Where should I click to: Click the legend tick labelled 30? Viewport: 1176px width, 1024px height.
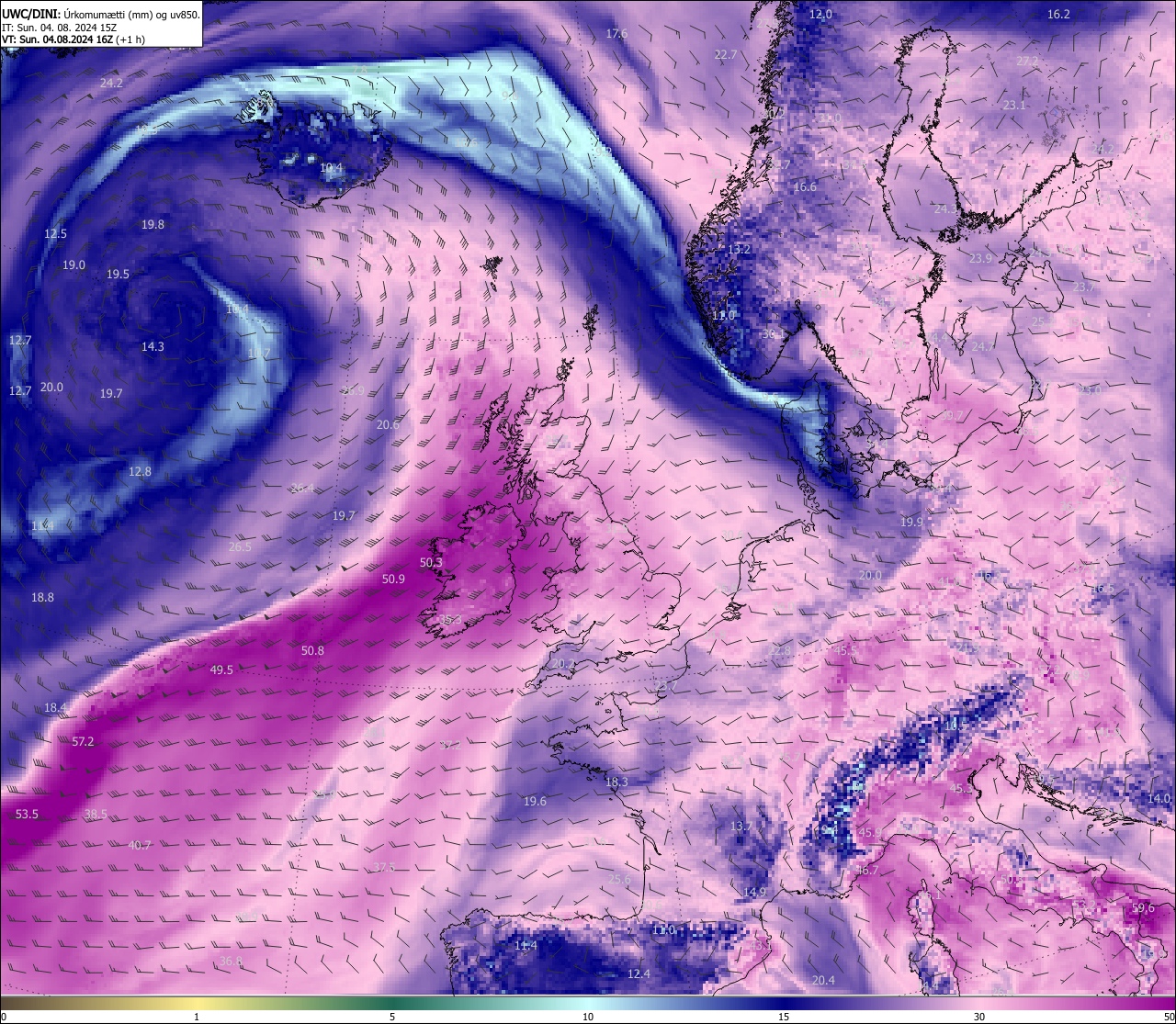(x=979, y=1017)
